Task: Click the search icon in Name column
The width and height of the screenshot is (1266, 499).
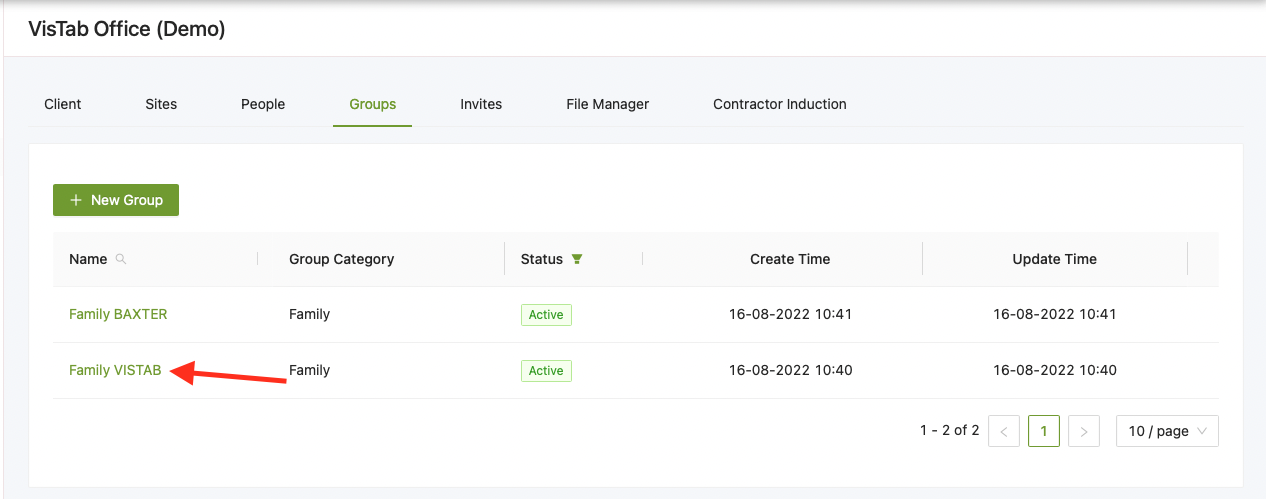Action: pos(121,259)
